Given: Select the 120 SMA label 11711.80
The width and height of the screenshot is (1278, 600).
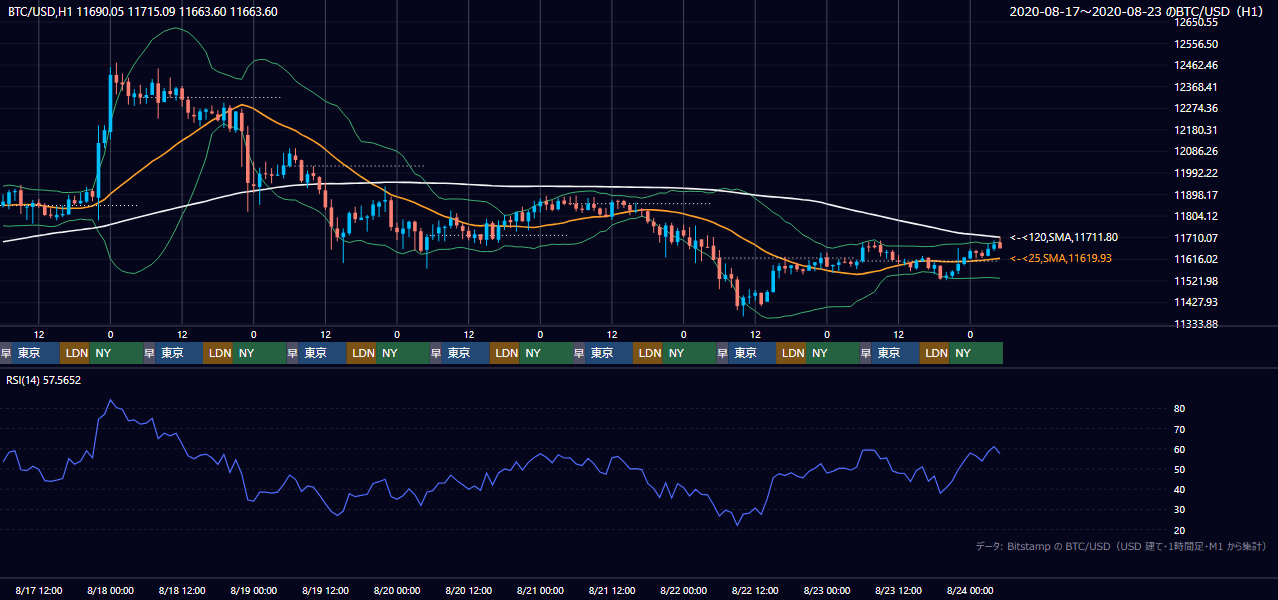Looking at the screenshot, I should [x=1064, y=238].
